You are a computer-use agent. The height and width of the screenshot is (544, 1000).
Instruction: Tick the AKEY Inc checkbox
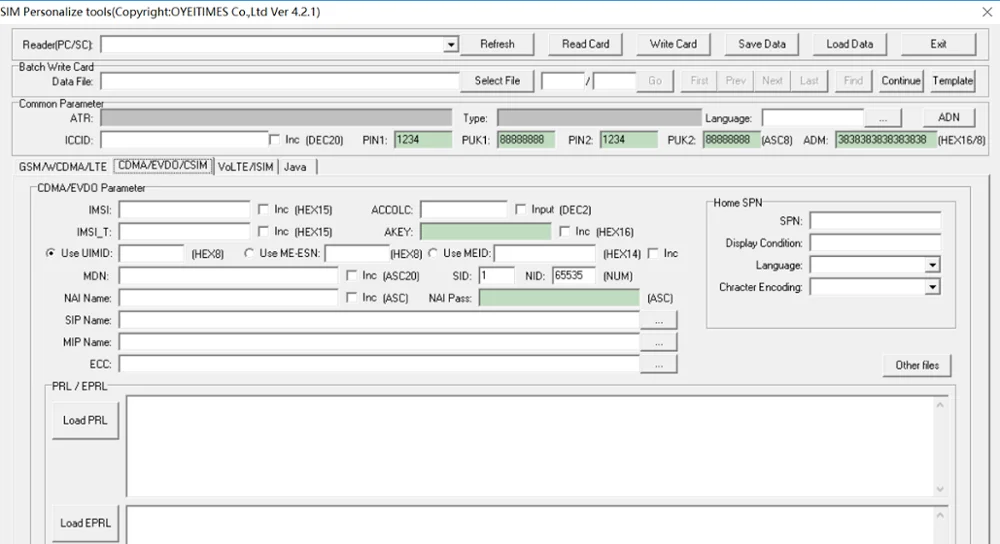tap(564, 232)
